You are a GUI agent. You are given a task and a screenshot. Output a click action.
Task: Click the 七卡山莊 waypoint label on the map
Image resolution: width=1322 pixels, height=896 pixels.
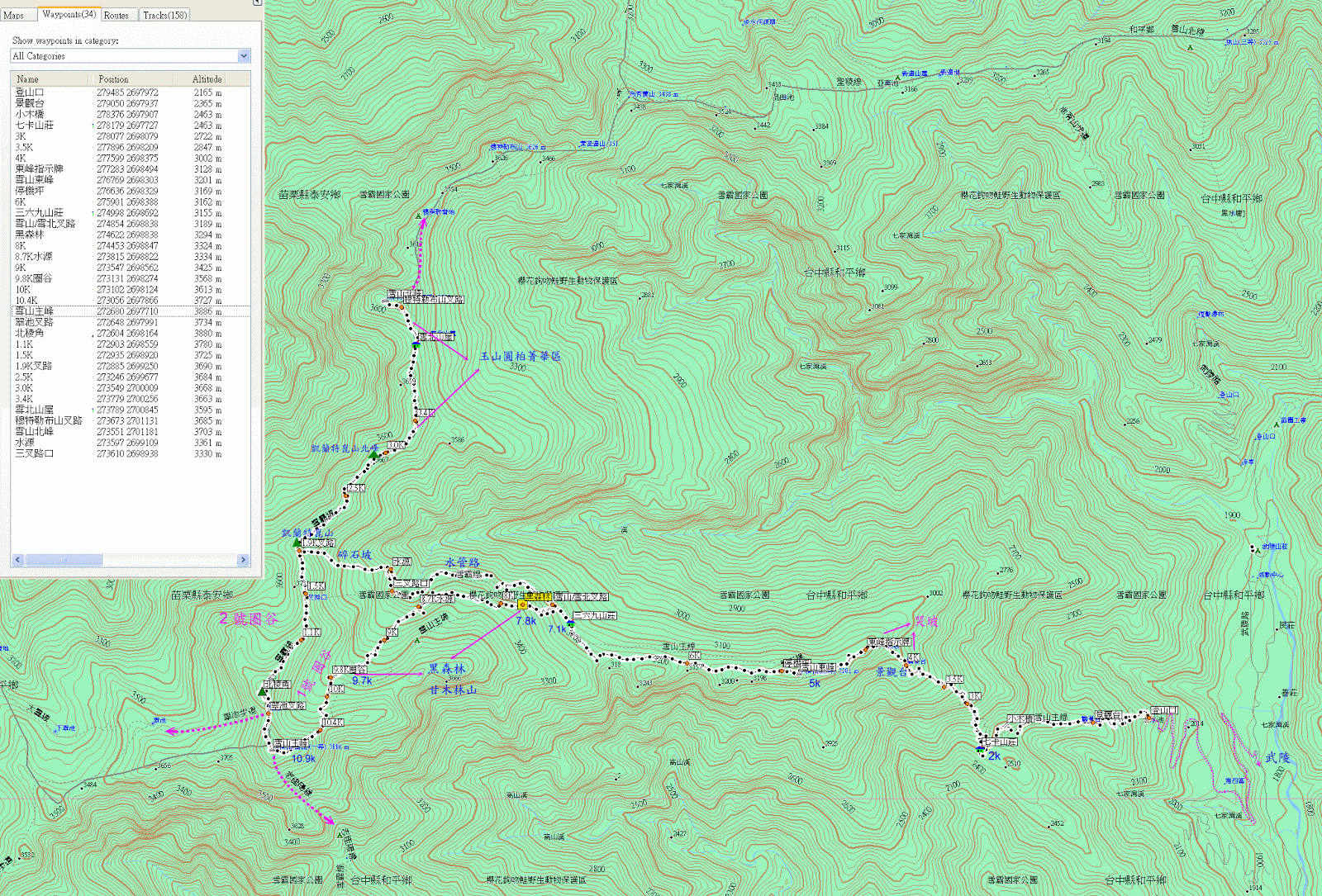[x=1001, y=742]
